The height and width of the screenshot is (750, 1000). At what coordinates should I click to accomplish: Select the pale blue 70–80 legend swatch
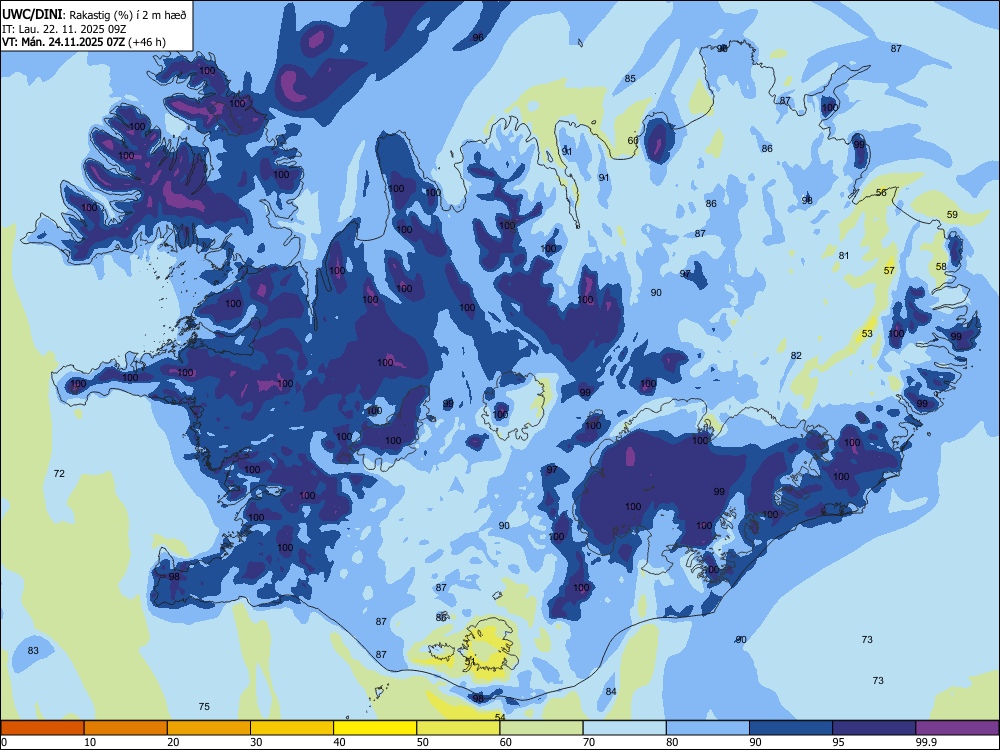[624, 728]
